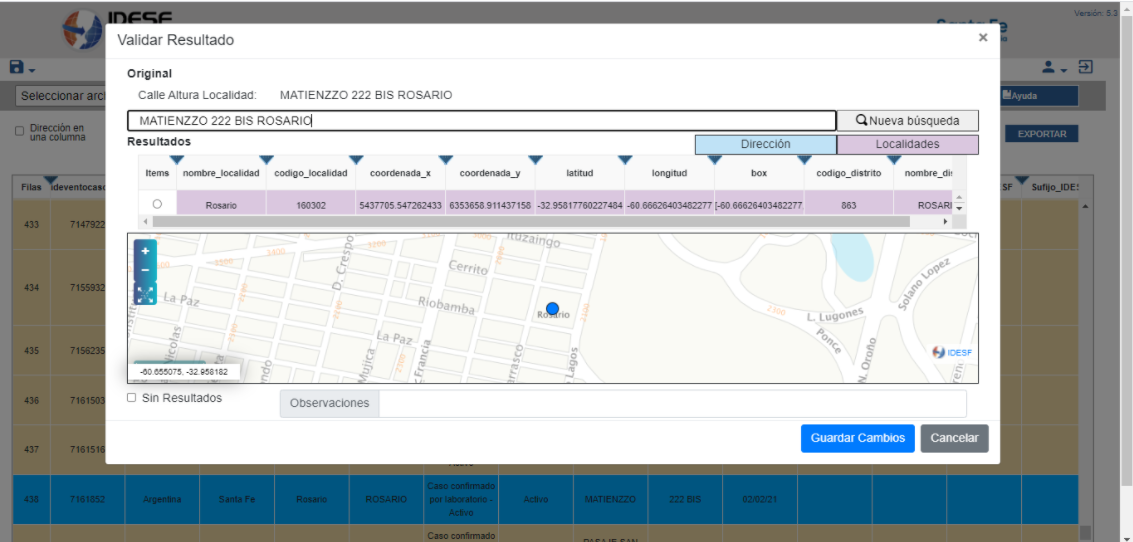Image resolution: width=1133 pixels, height=542 pixels.
Task: Click Santa Fe cell in row 438
Action: click(x=237, y=499)
